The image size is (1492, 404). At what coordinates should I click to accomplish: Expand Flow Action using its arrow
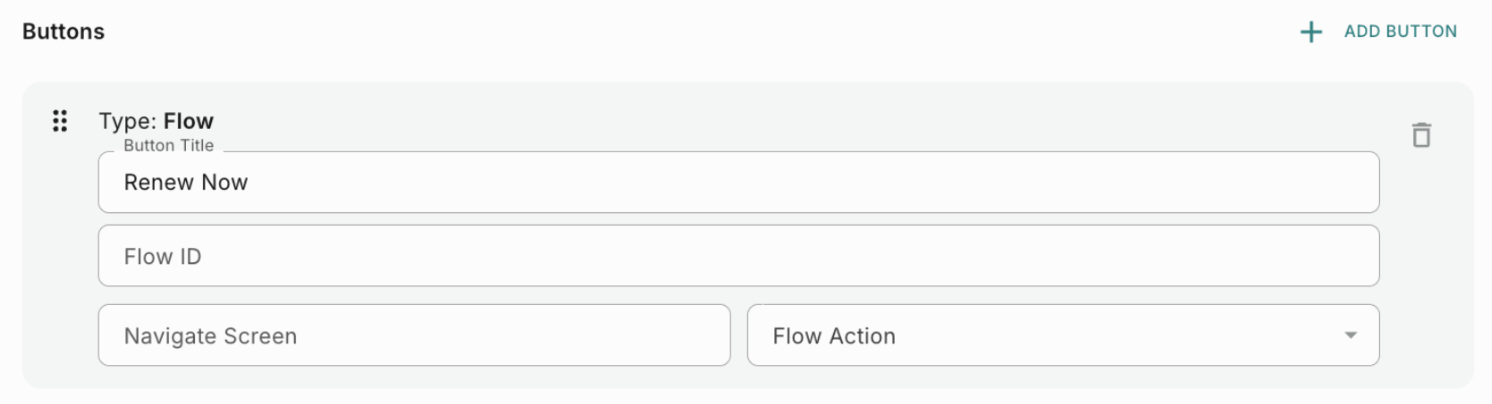1351,336
